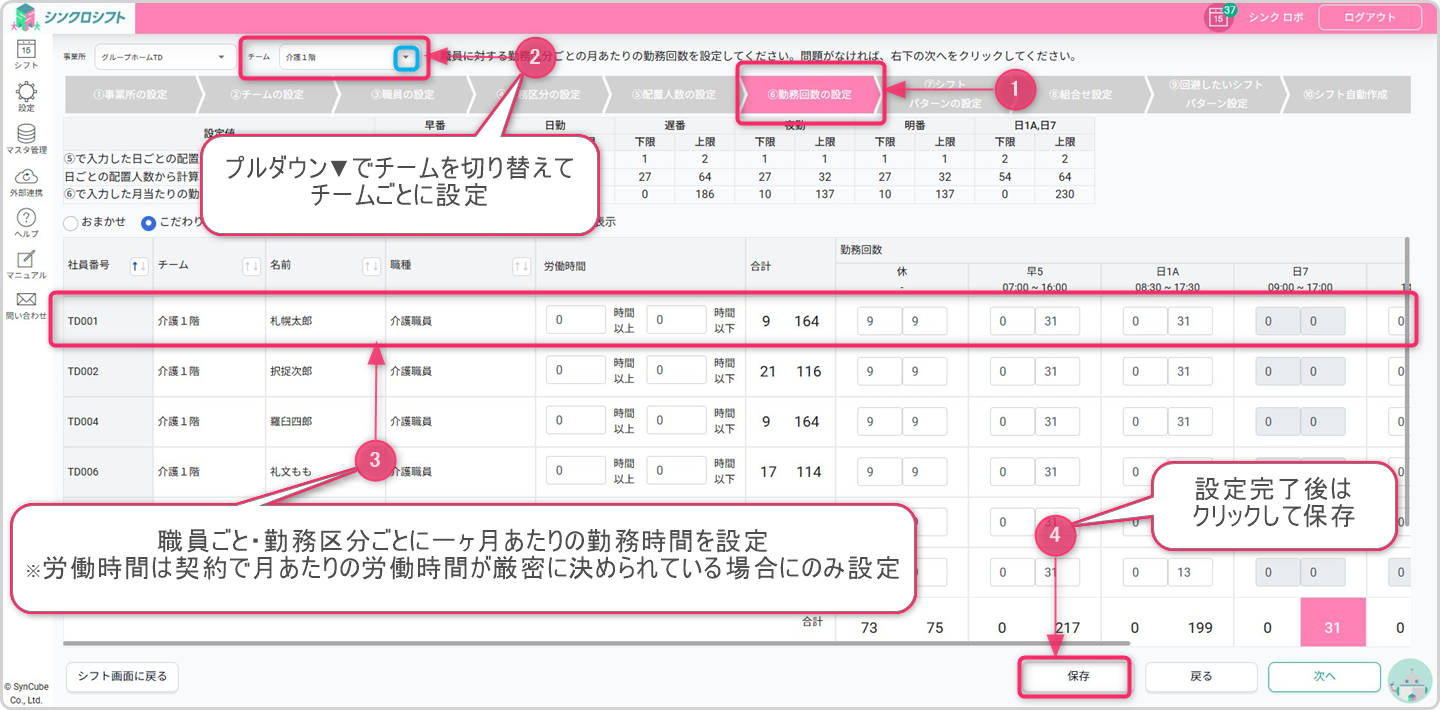Switch to step ②チームの設定
The image size is (1440, 710).
[x=268, y=95]
